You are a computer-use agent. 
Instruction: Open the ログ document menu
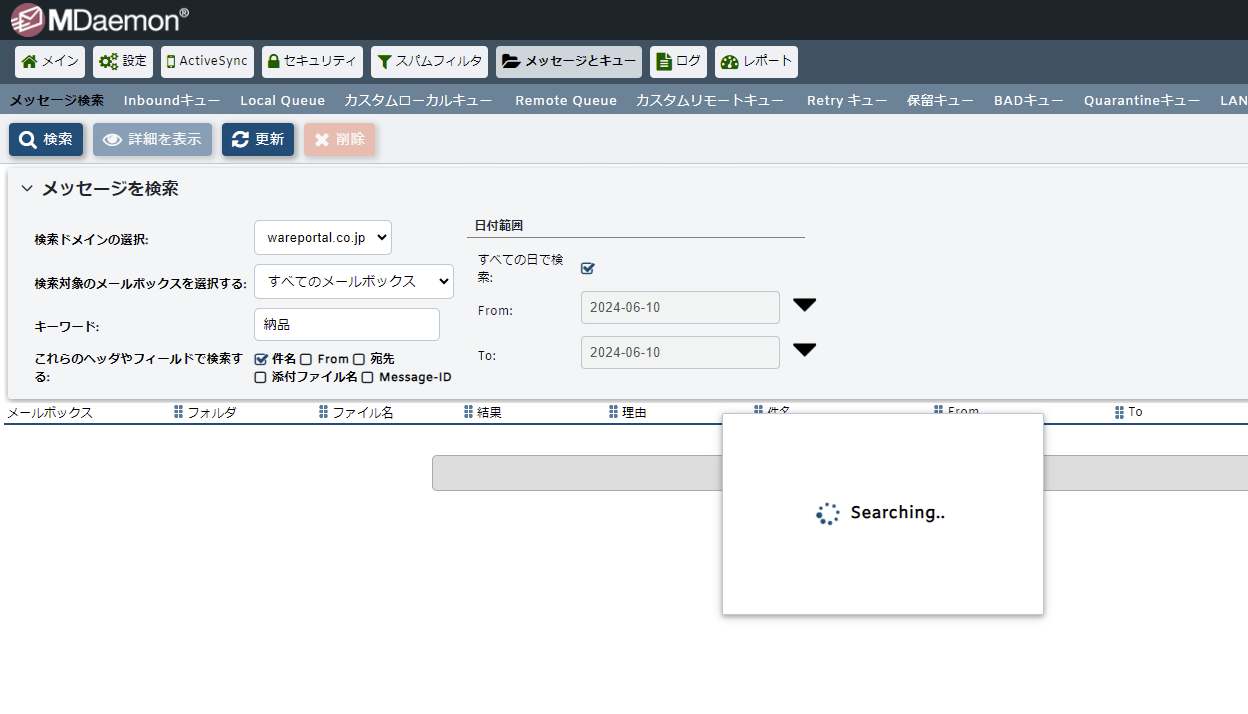[678, 62]
